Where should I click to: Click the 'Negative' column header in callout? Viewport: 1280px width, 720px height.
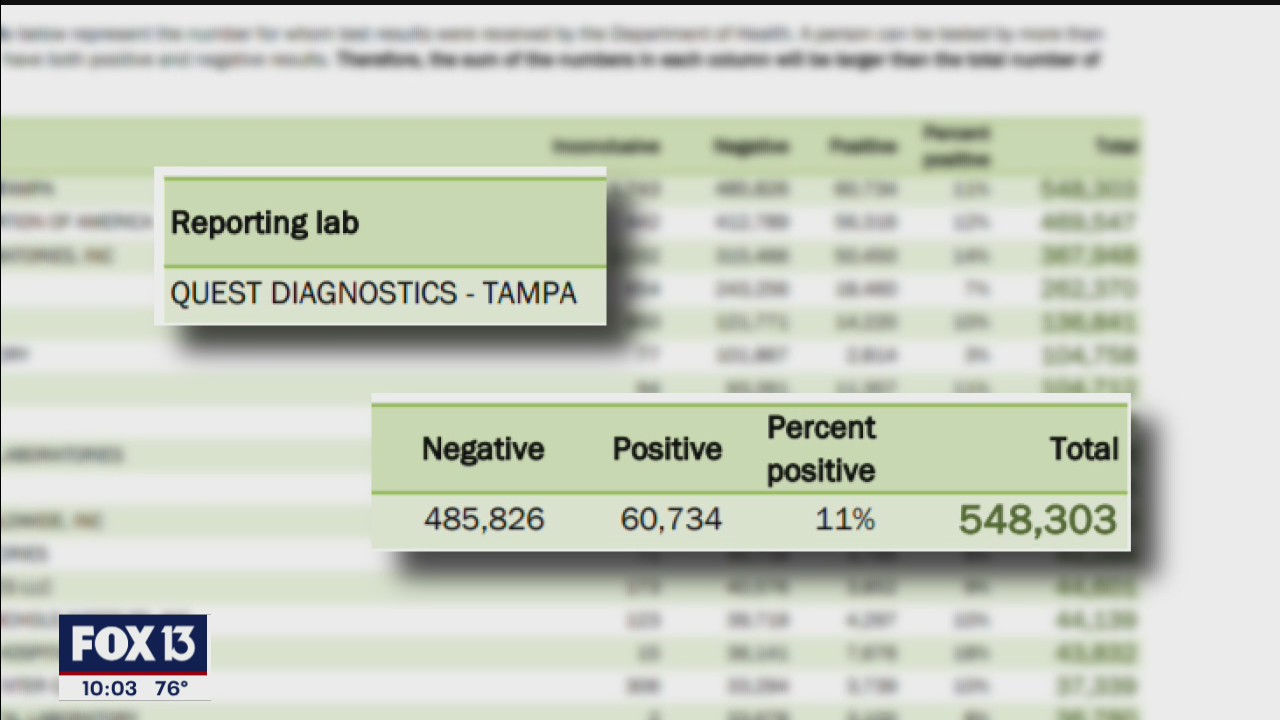483,449
